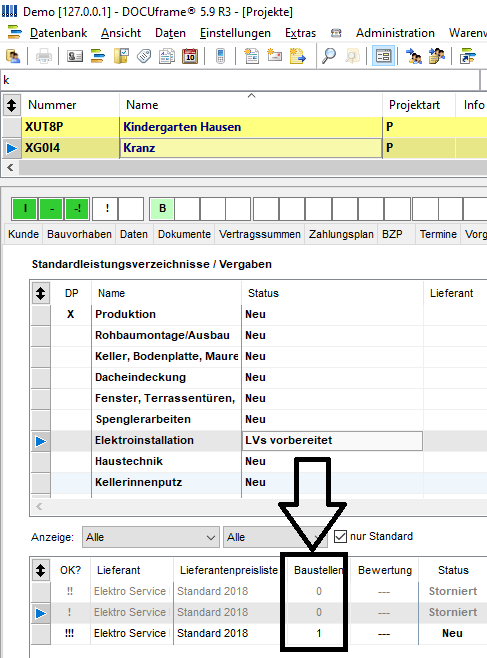Click the price tag toolbar icon
Screen dimensions: 487x658
pos(144,56)
